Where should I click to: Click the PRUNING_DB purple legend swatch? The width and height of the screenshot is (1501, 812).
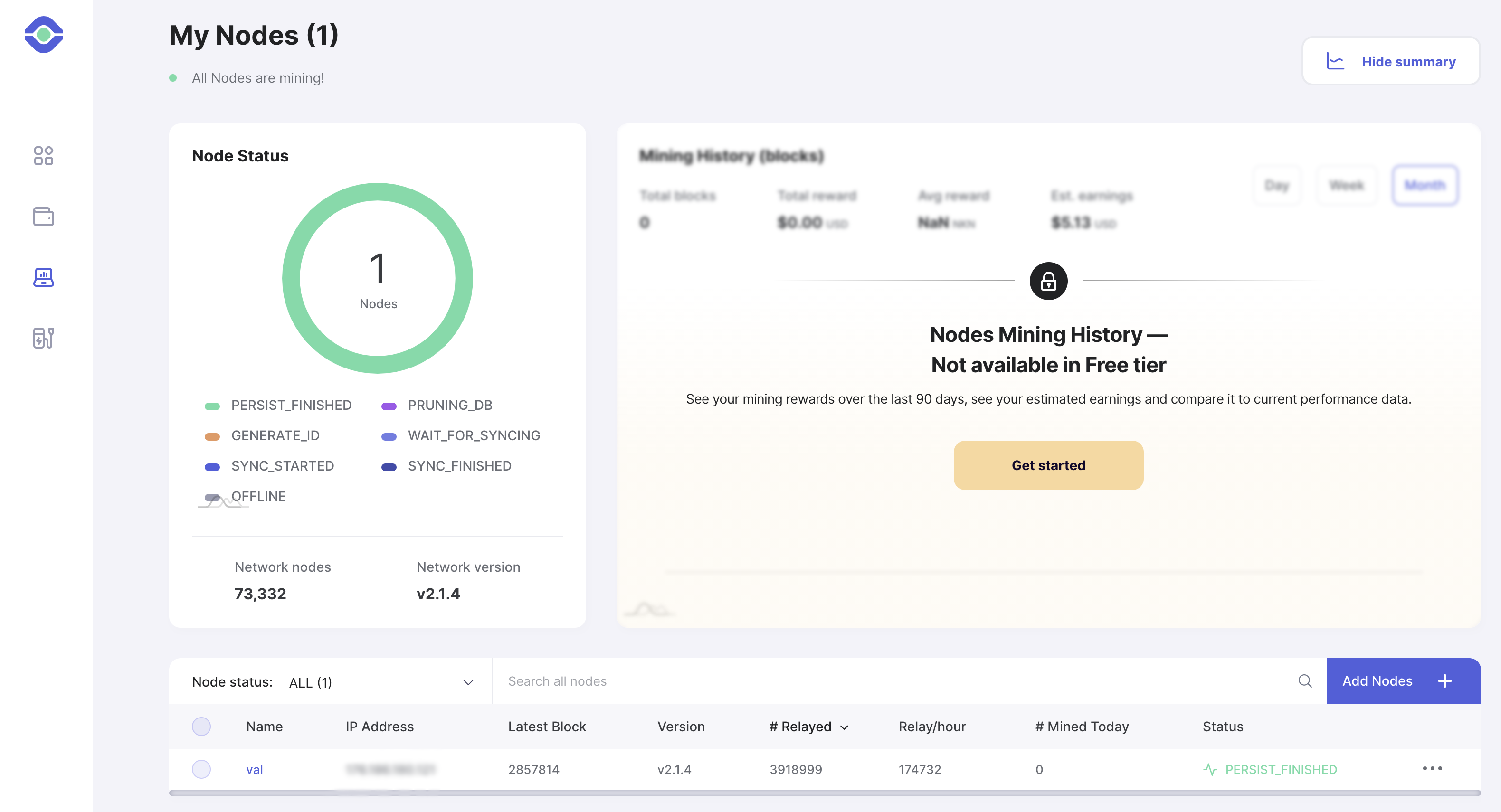[x=389, y=406]
